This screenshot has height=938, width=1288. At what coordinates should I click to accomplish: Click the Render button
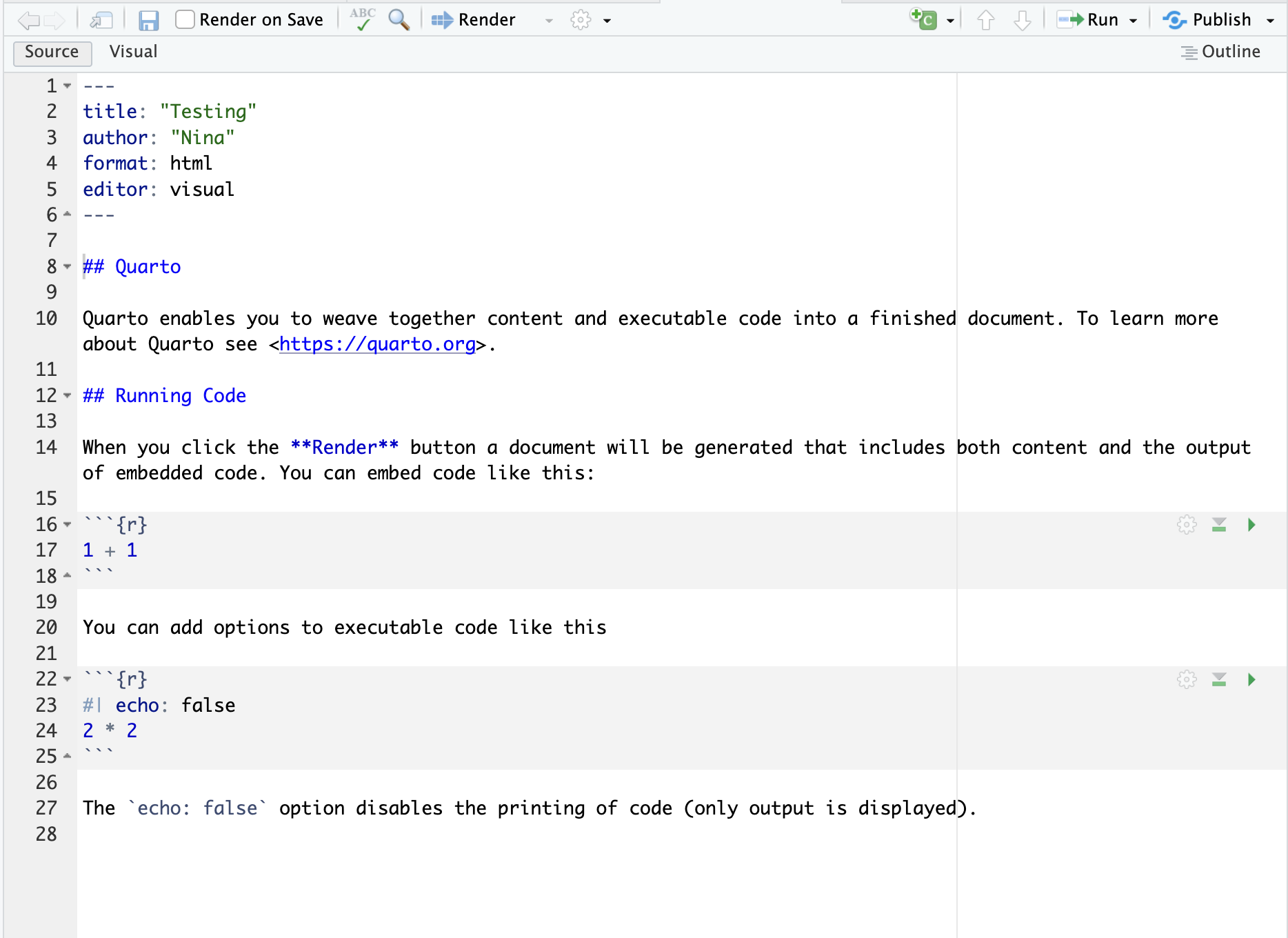coord(474,20)
